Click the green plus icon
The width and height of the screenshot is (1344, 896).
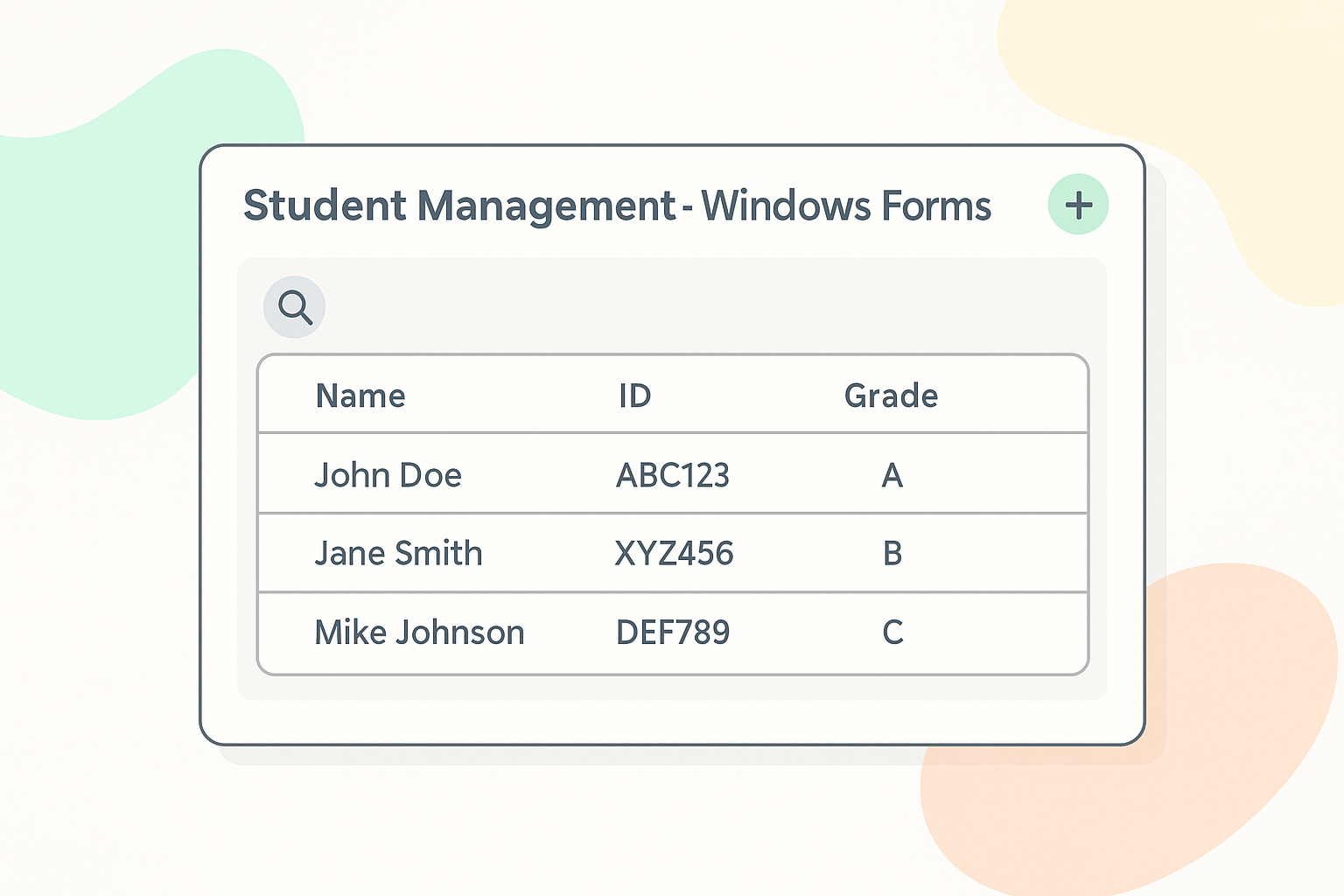point(1078,205)
